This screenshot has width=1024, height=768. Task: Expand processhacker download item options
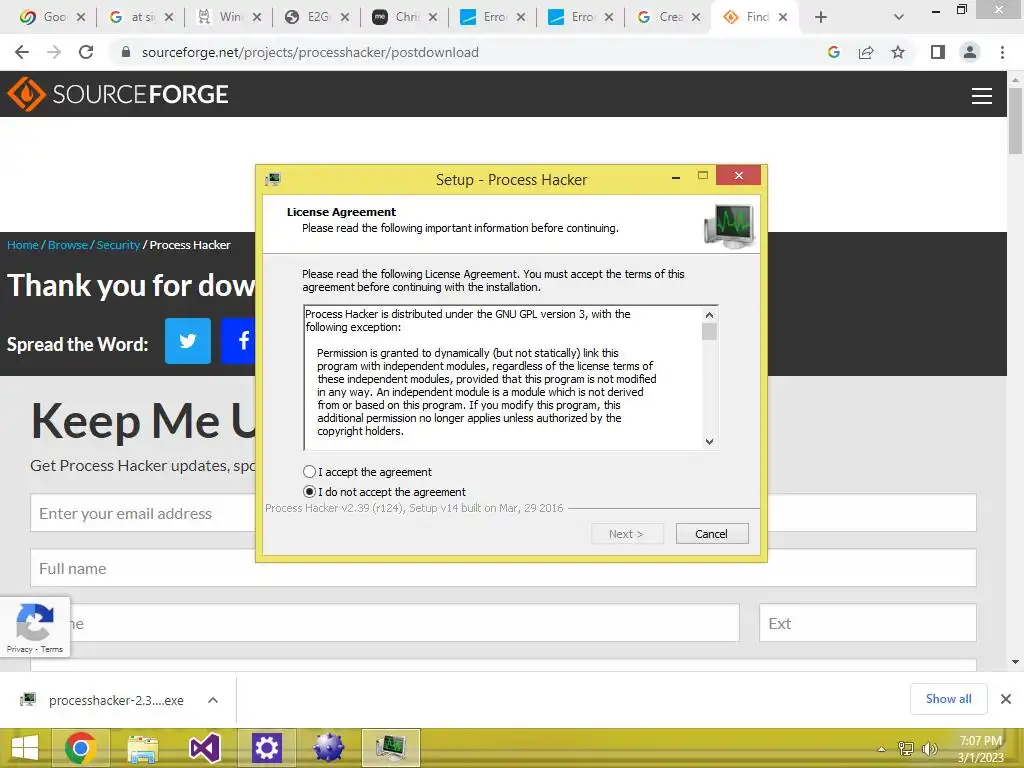[x=212, y=700]
